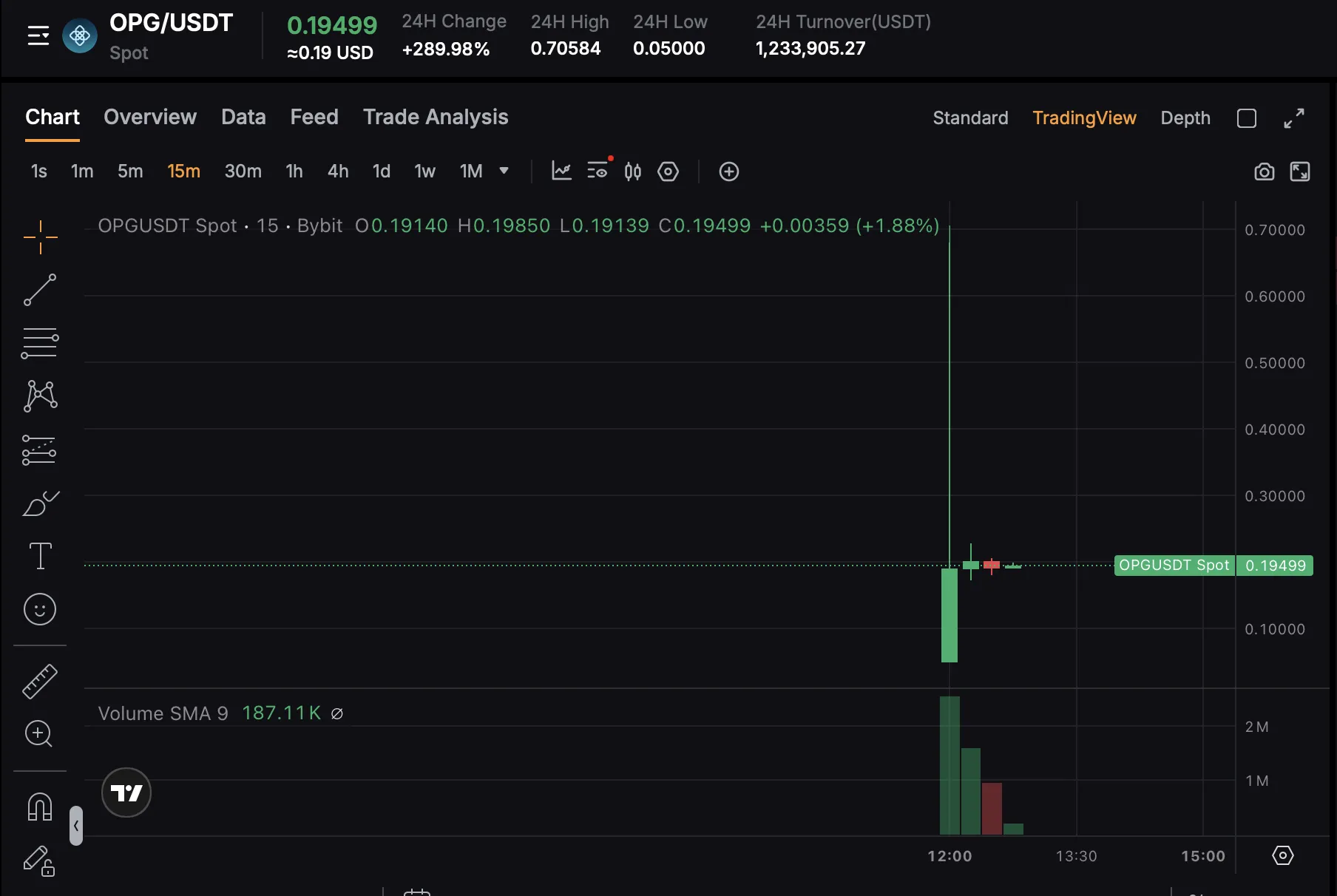This screenshot has height=896, width=1337.
Task: Select the crosshair cursor tool
Action: [40, 237]
